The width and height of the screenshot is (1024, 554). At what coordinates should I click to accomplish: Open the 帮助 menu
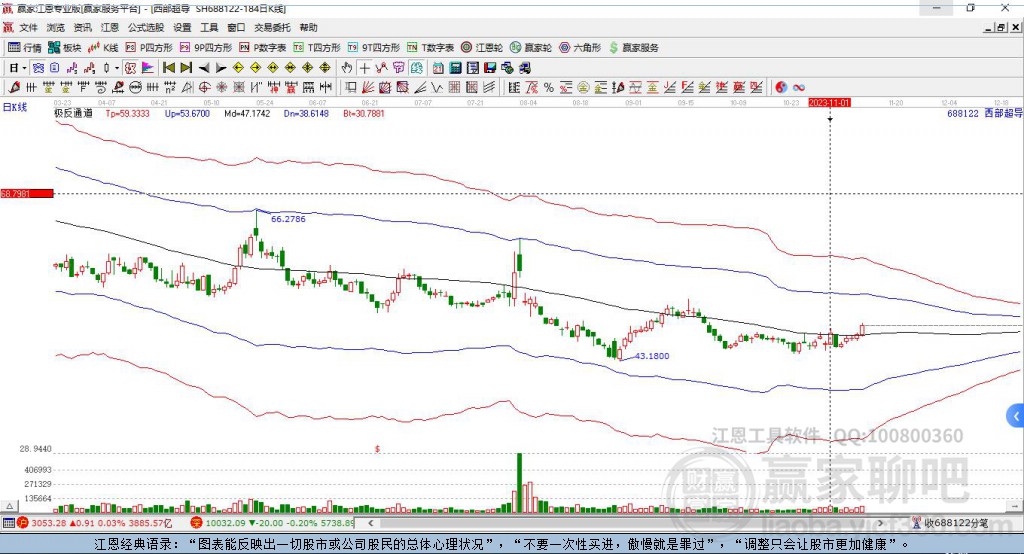pyautogui.click(x=308, y=27)
